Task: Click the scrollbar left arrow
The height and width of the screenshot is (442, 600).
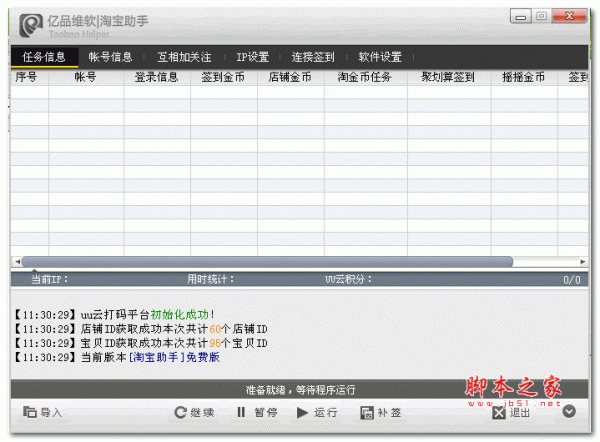Action: click(x=17, y=262)
